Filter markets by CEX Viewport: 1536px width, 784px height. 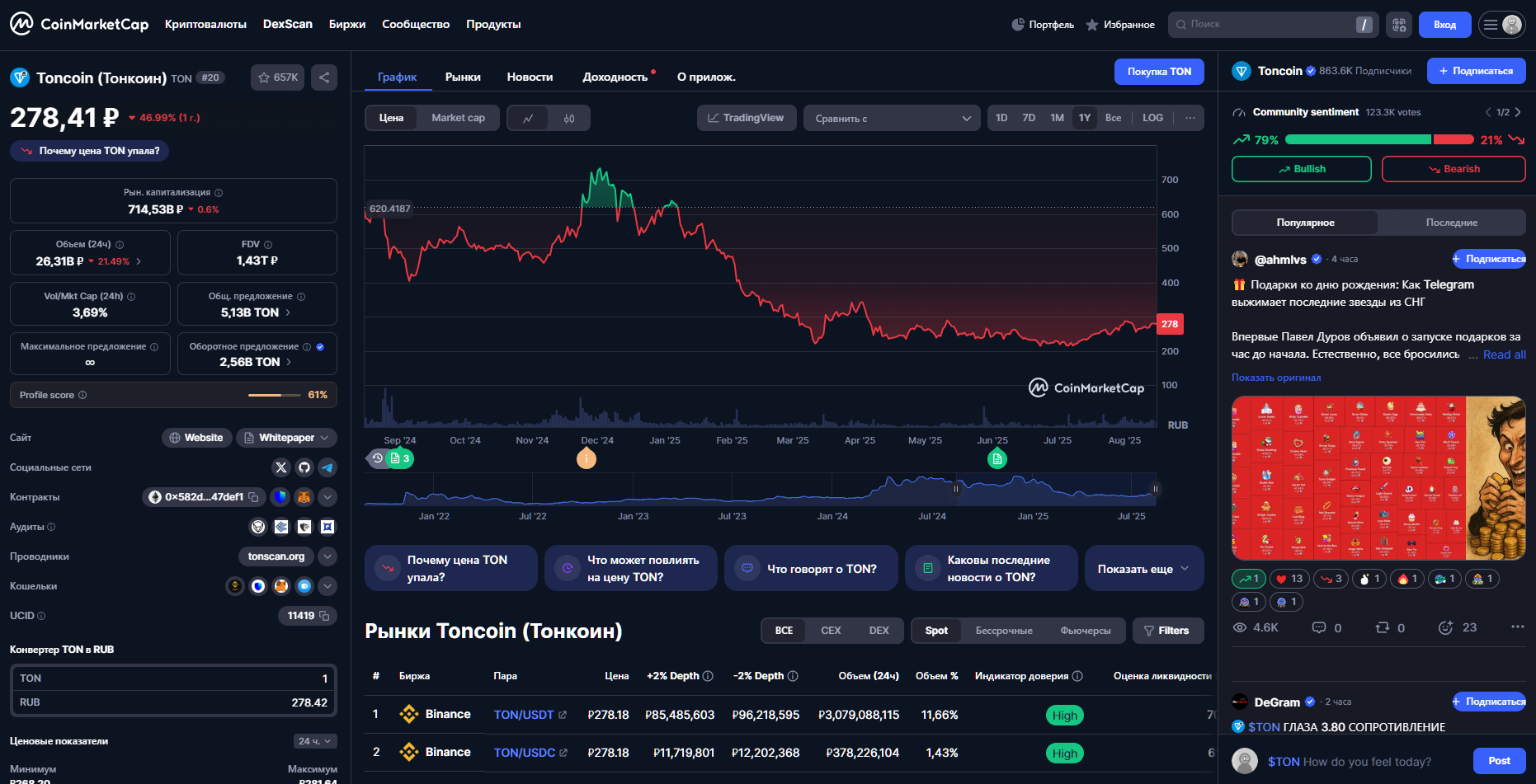[x=831, y=631]
